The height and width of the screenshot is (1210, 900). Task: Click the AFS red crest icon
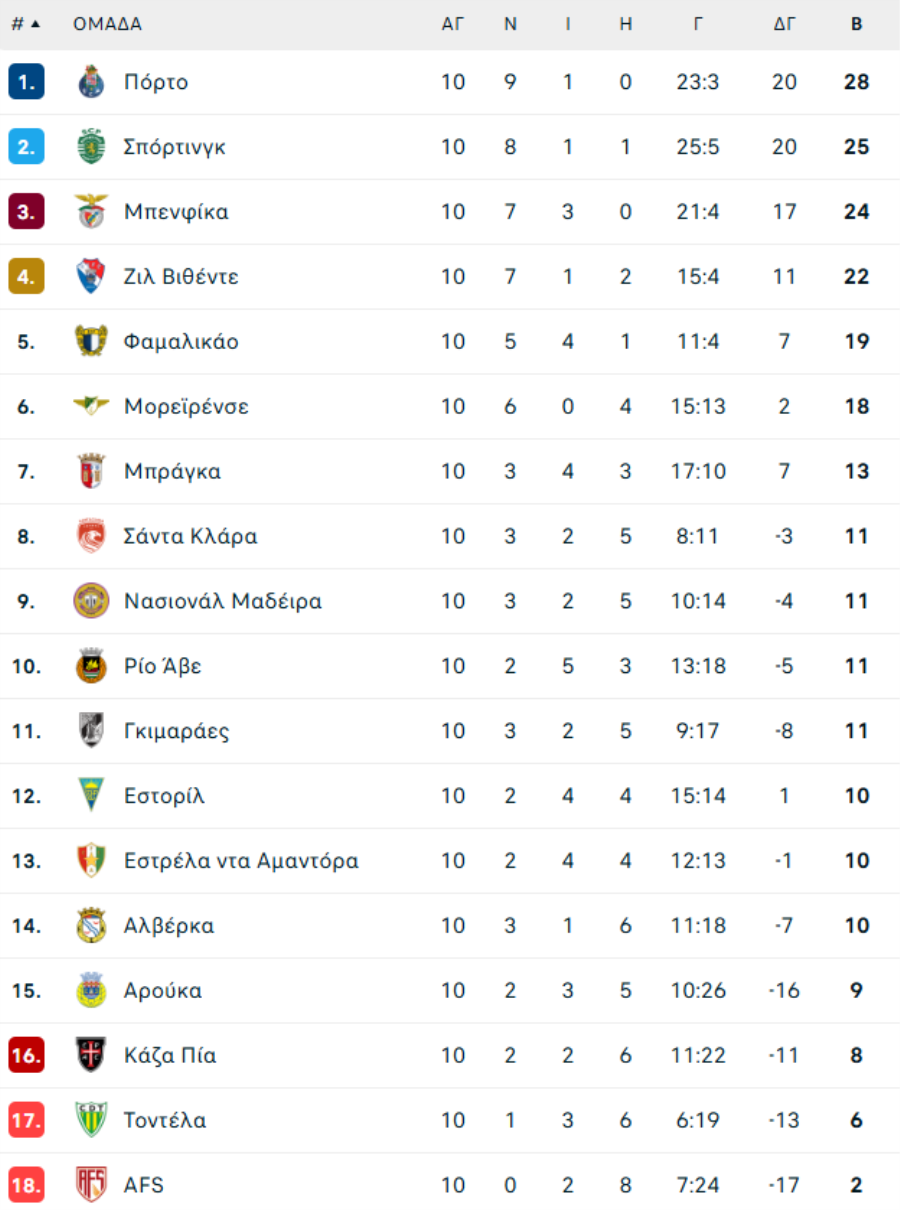pos(91,1185)
